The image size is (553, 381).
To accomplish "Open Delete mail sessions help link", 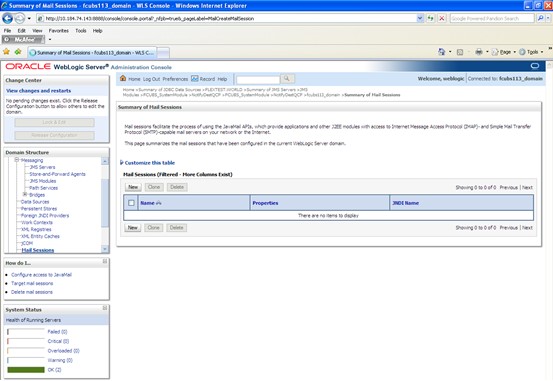I will pos(32,292).
